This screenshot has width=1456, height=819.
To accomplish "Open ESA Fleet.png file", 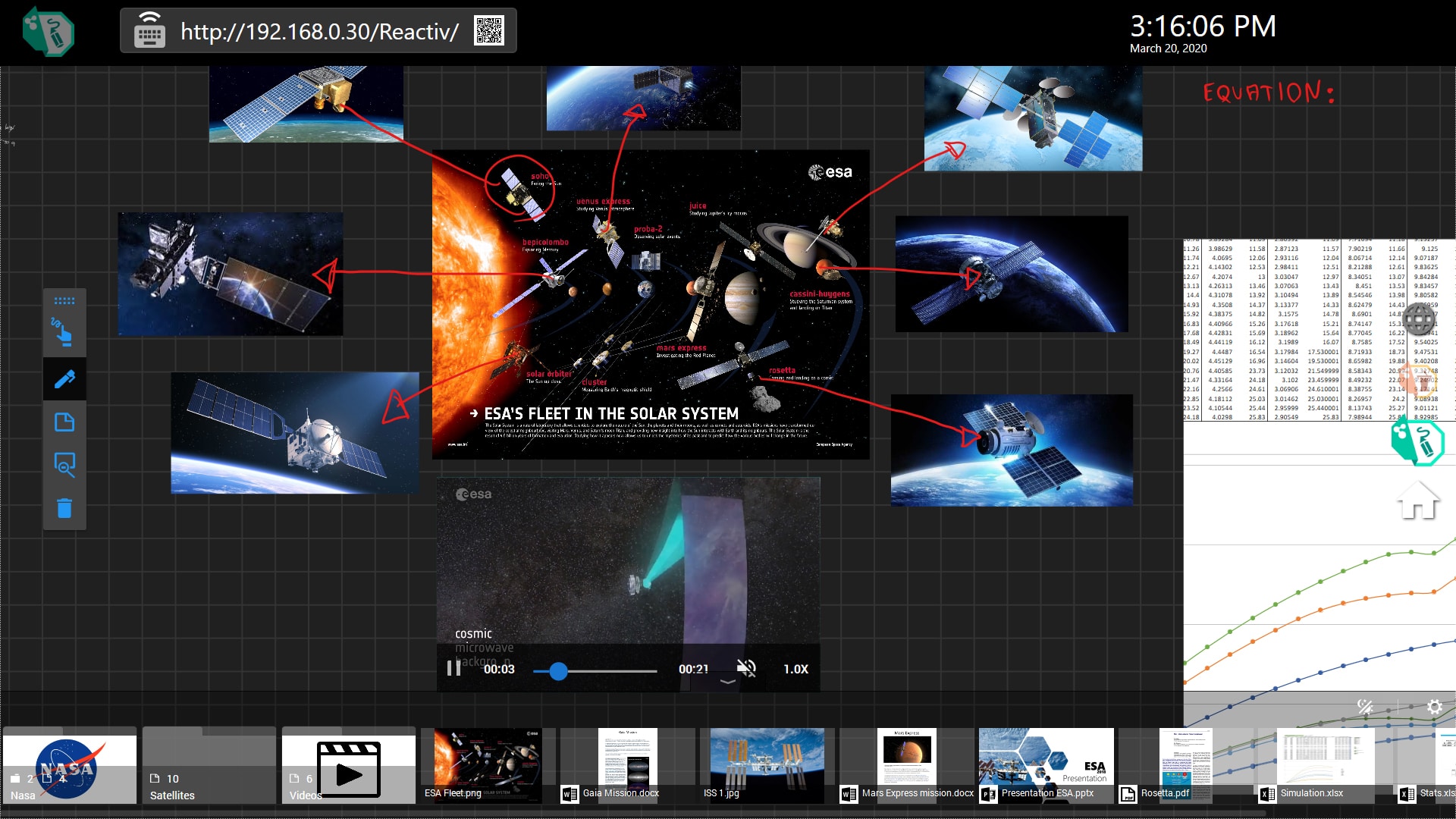I will click(x=488, y=766).
